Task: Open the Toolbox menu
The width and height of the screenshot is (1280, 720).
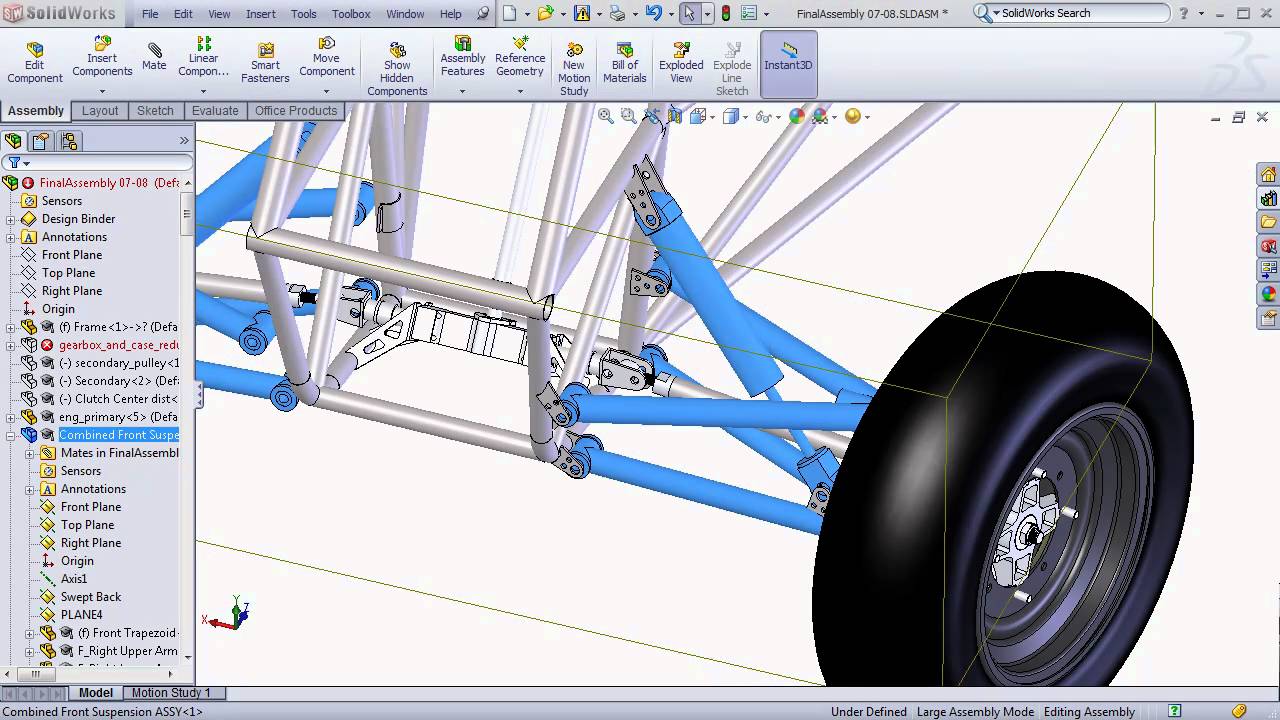Action: pyautogui.click(x=351, y=14)
